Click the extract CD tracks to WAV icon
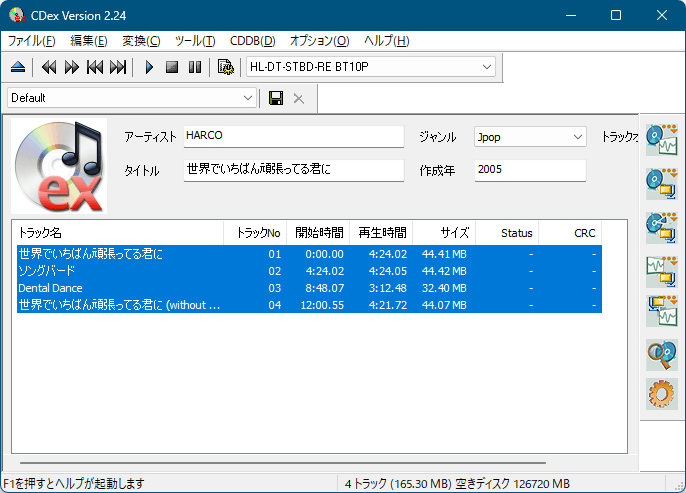 point(661,138)
